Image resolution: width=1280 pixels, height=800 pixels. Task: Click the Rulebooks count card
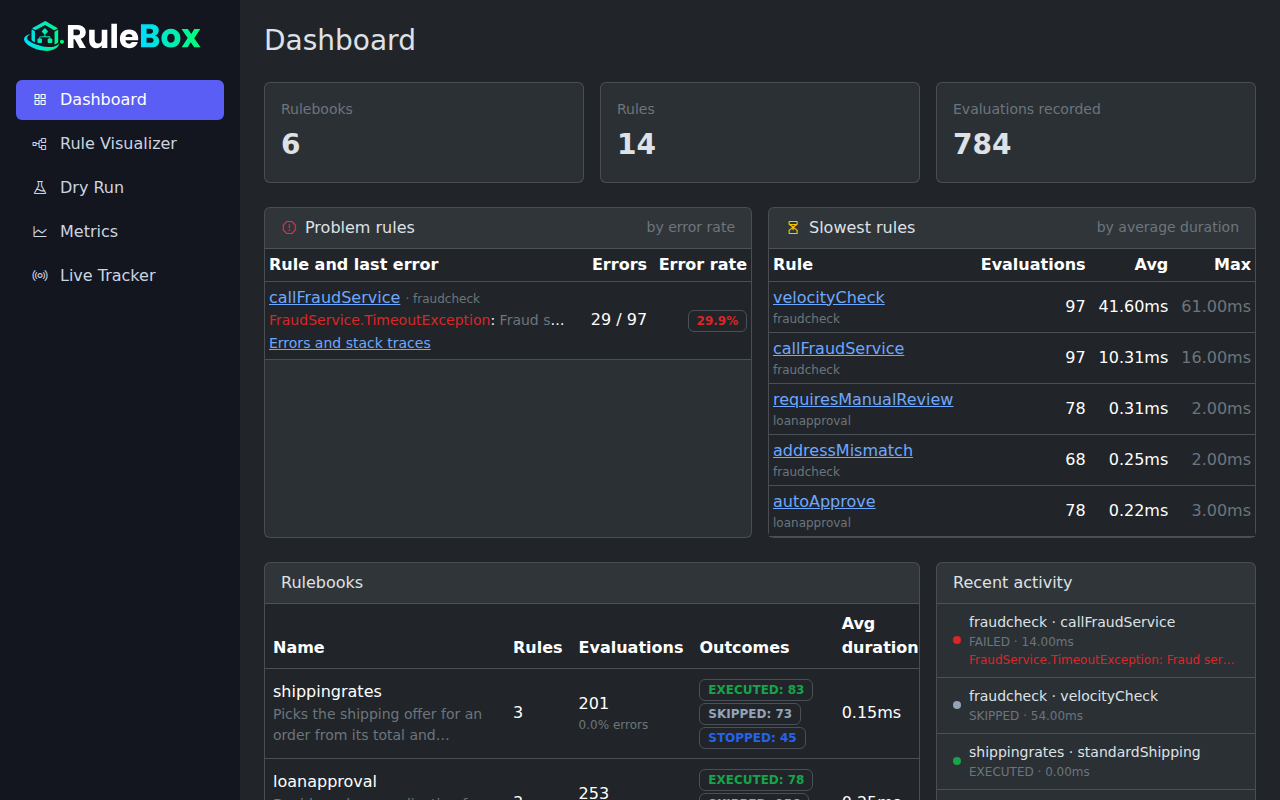[x=424, y=133]
